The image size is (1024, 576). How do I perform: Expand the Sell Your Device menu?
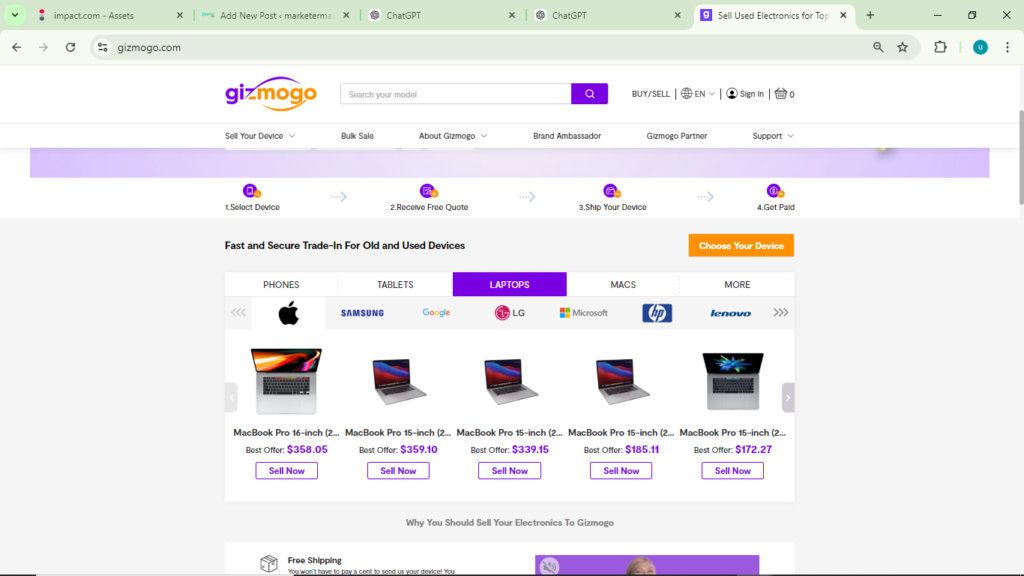coord(260,136)
